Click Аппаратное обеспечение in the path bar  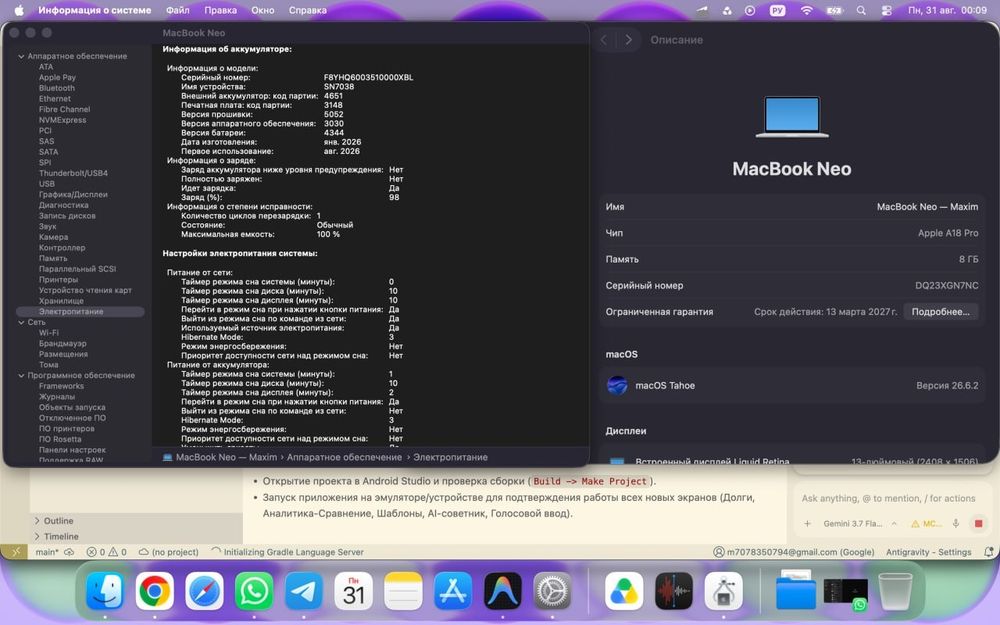click(x=344, y=457)
